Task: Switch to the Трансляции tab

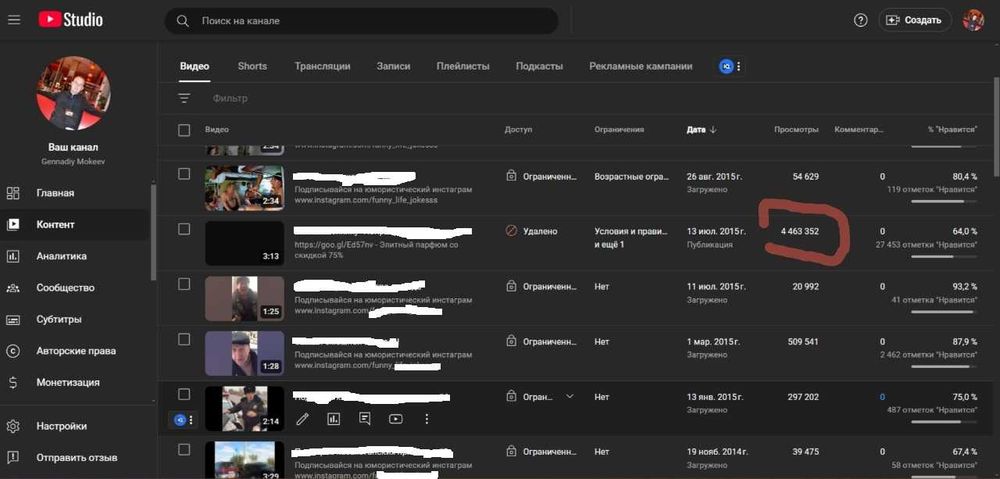Action: [x=322, y=66]
